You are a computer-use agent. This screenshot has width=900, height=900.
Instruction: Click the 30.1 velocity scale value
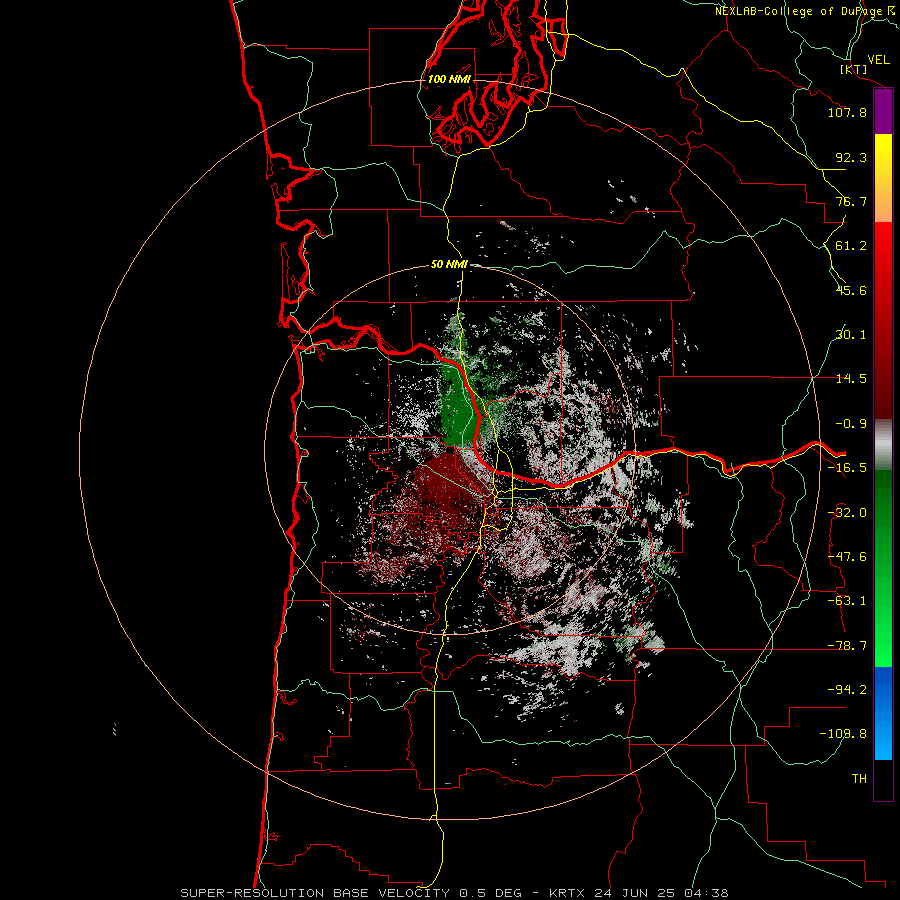click(x=851, y=335)
